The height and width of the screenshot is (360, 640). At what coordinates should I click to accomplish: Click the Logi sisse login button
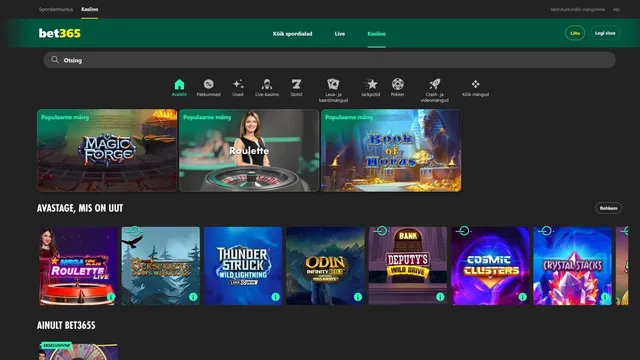pyautogui.click(x=605, y=33)
